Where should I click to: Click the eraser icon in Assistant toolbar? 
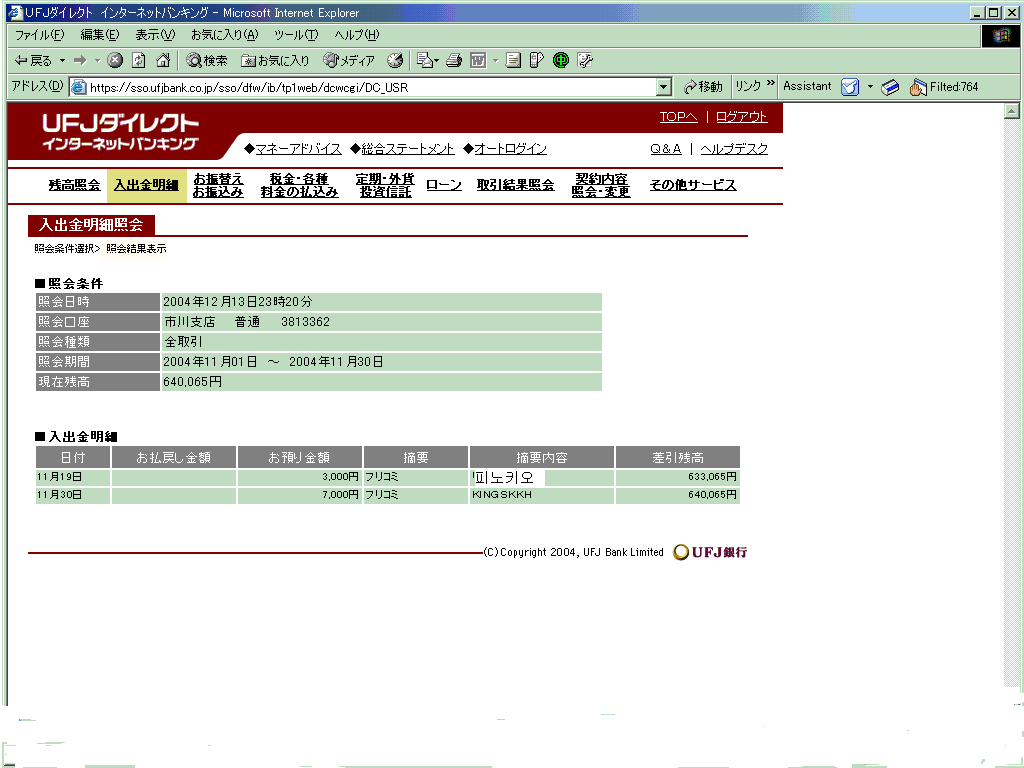tap(890, 87)
